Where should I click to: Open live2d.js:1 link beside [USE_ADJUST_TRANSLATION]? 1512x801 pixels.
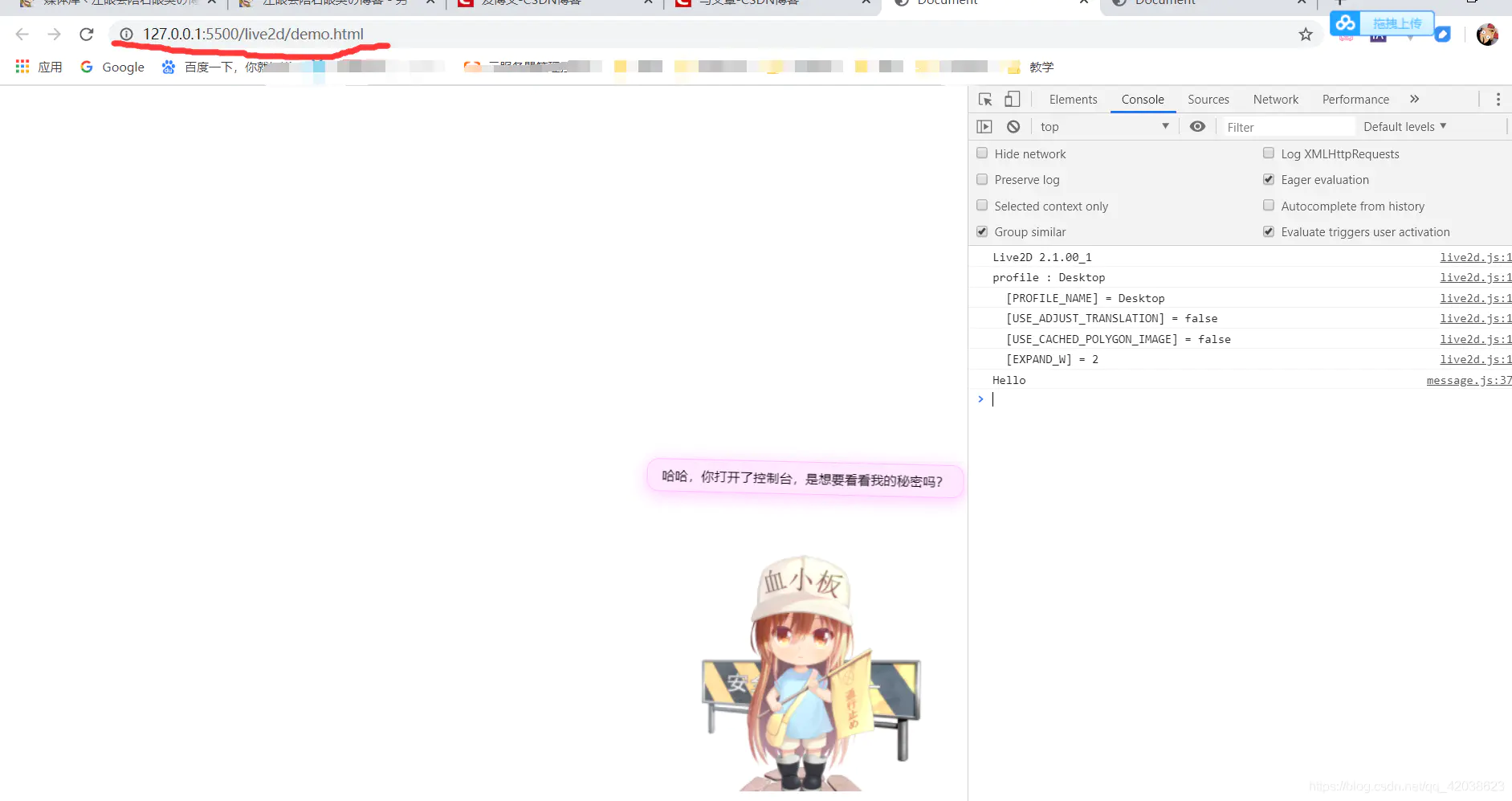1476,319
